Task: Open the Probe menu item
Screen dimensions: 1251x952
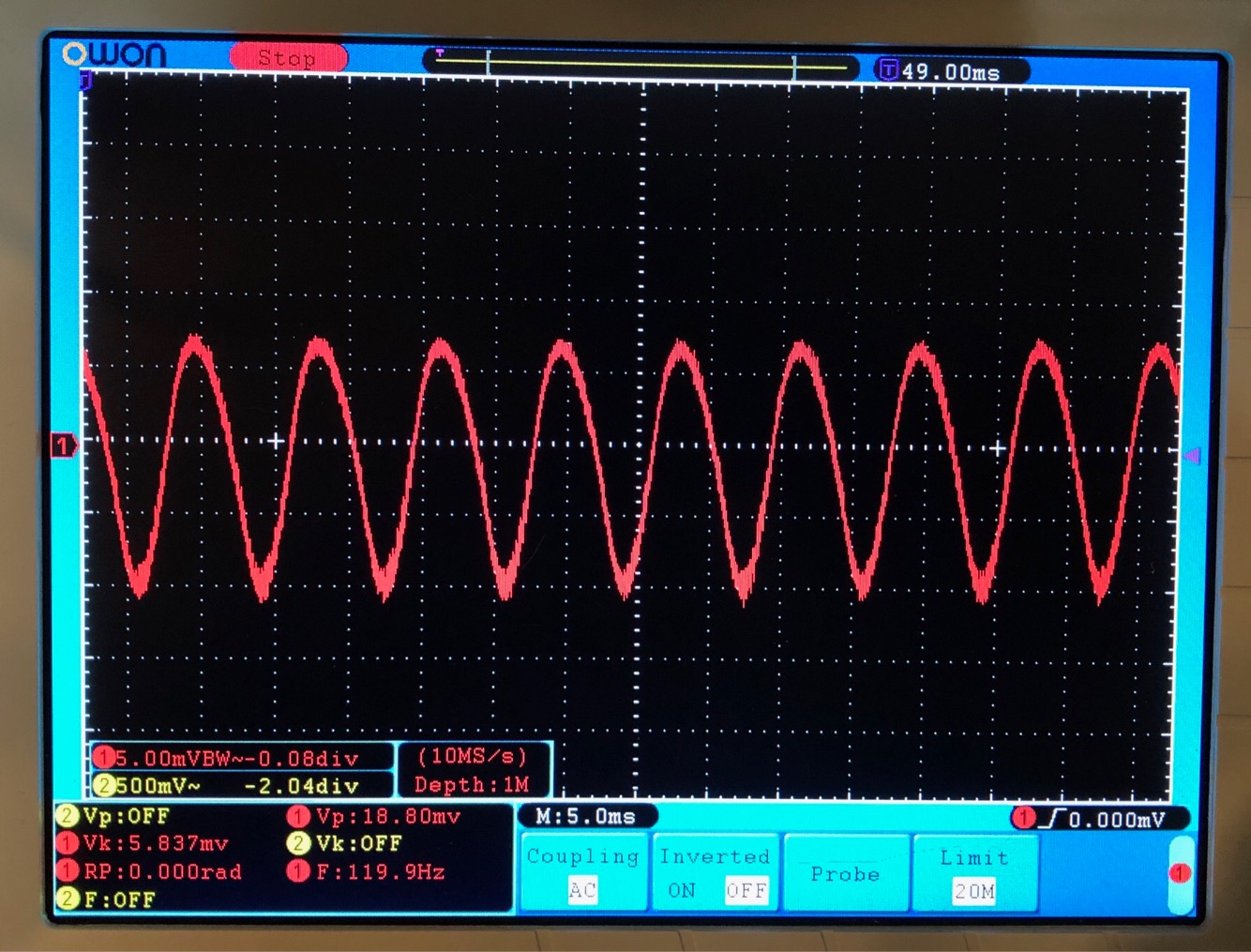Action: click(846, 874)
